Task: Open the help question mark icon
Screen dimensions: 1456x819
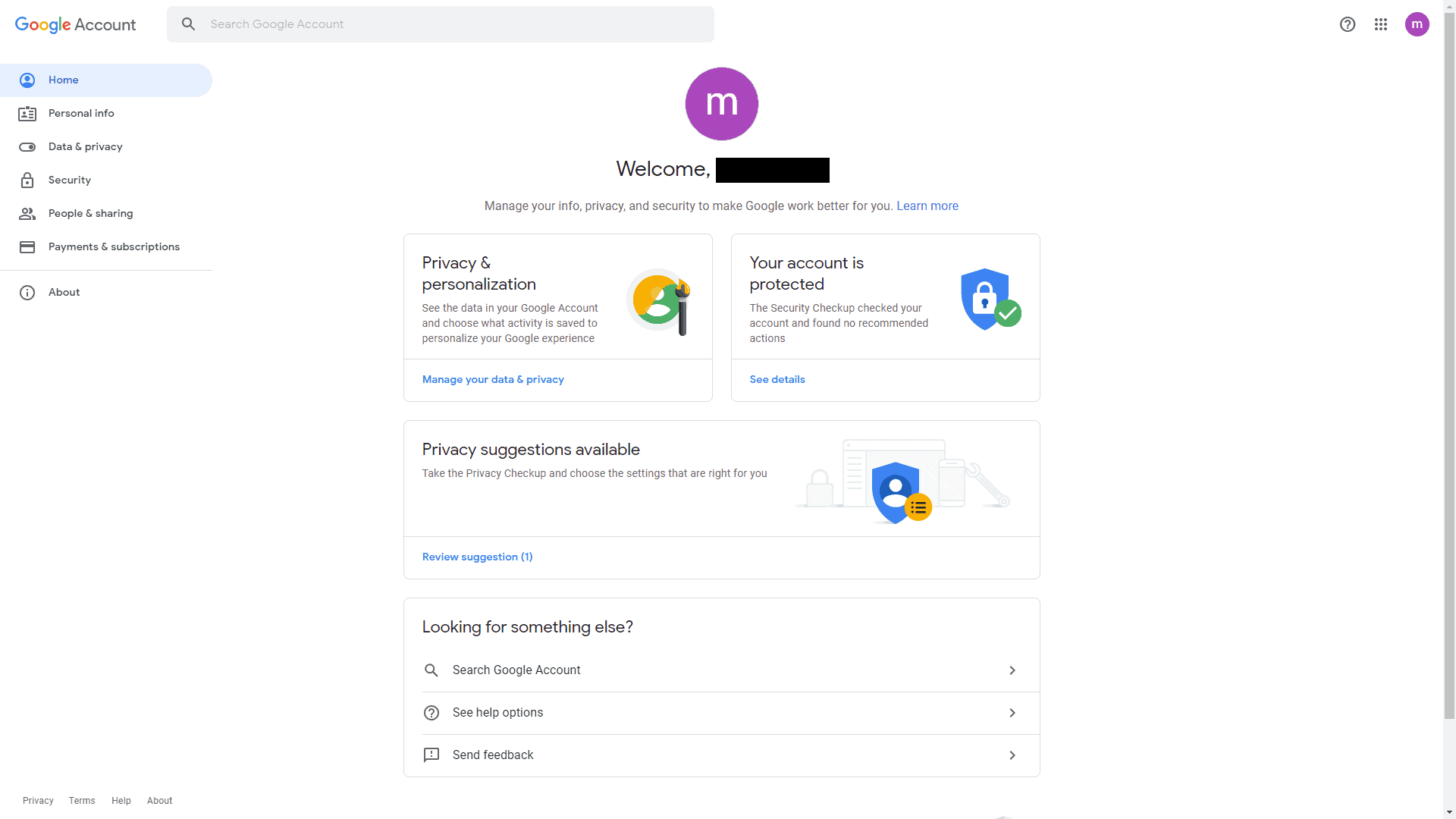Action: coord(1348,24)
